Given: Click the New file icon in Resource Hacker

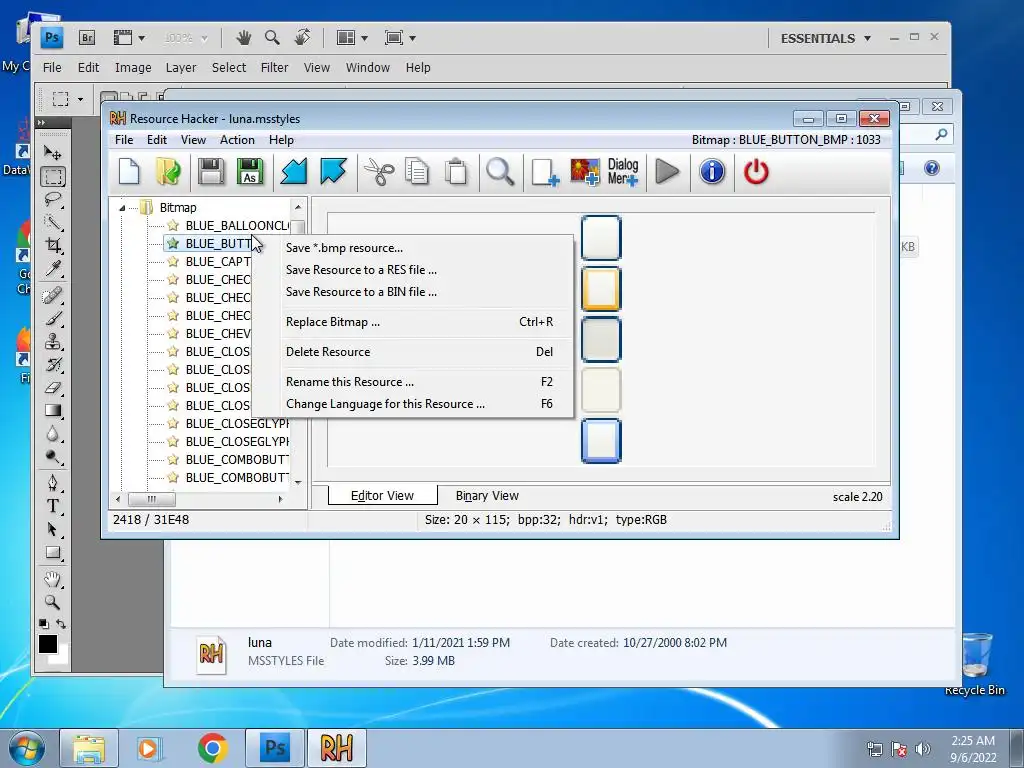Looking at the screenshot, I should [x=129, y=172].
